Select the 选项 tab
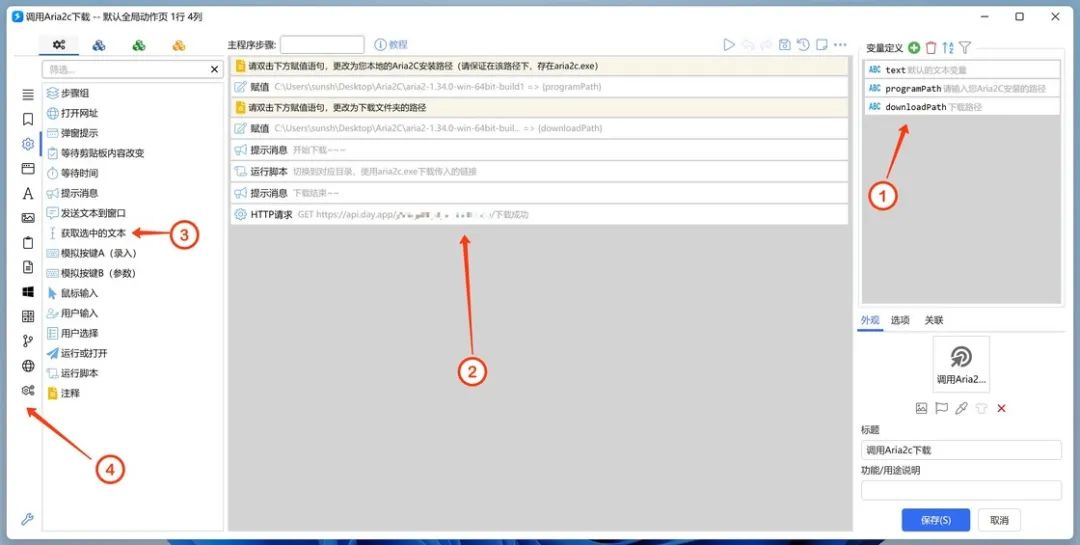The image size is (1080, 545). [x=900, y=320]
